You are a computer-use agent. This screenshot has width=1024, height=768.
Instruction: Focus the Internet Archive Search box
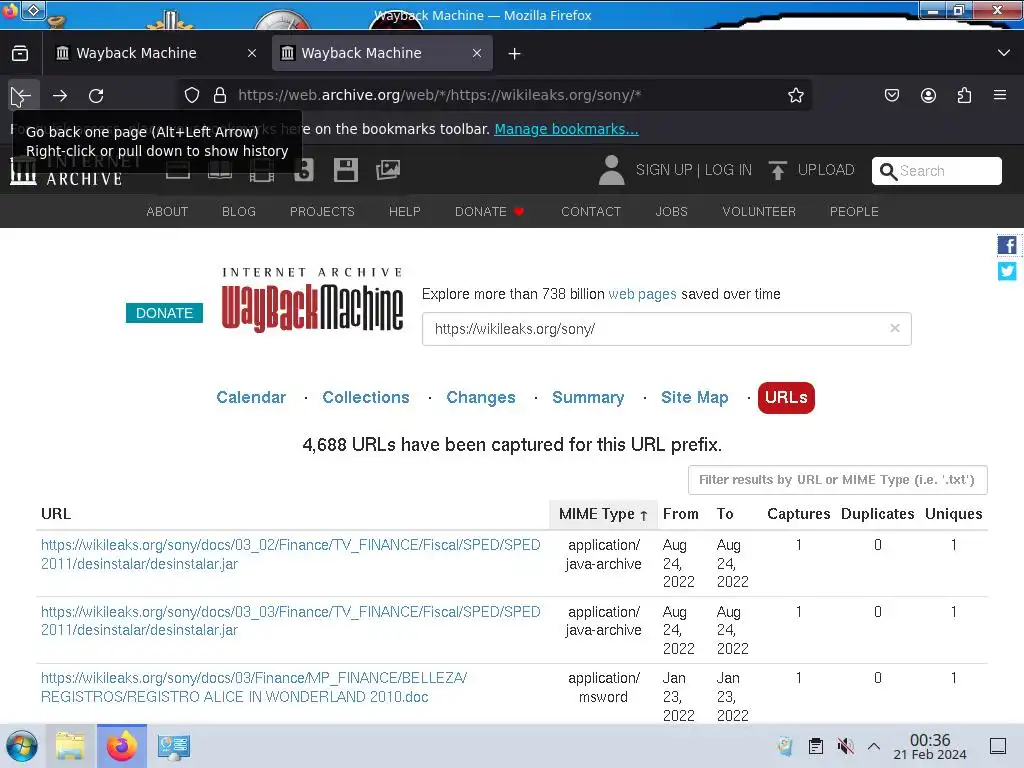point(936,171)
